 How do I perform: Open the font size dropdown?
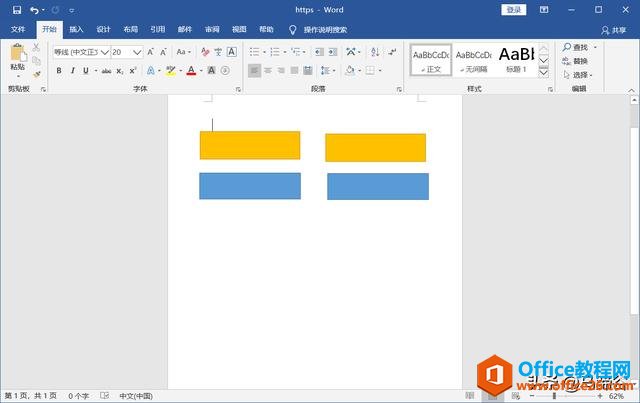(137, 52)
